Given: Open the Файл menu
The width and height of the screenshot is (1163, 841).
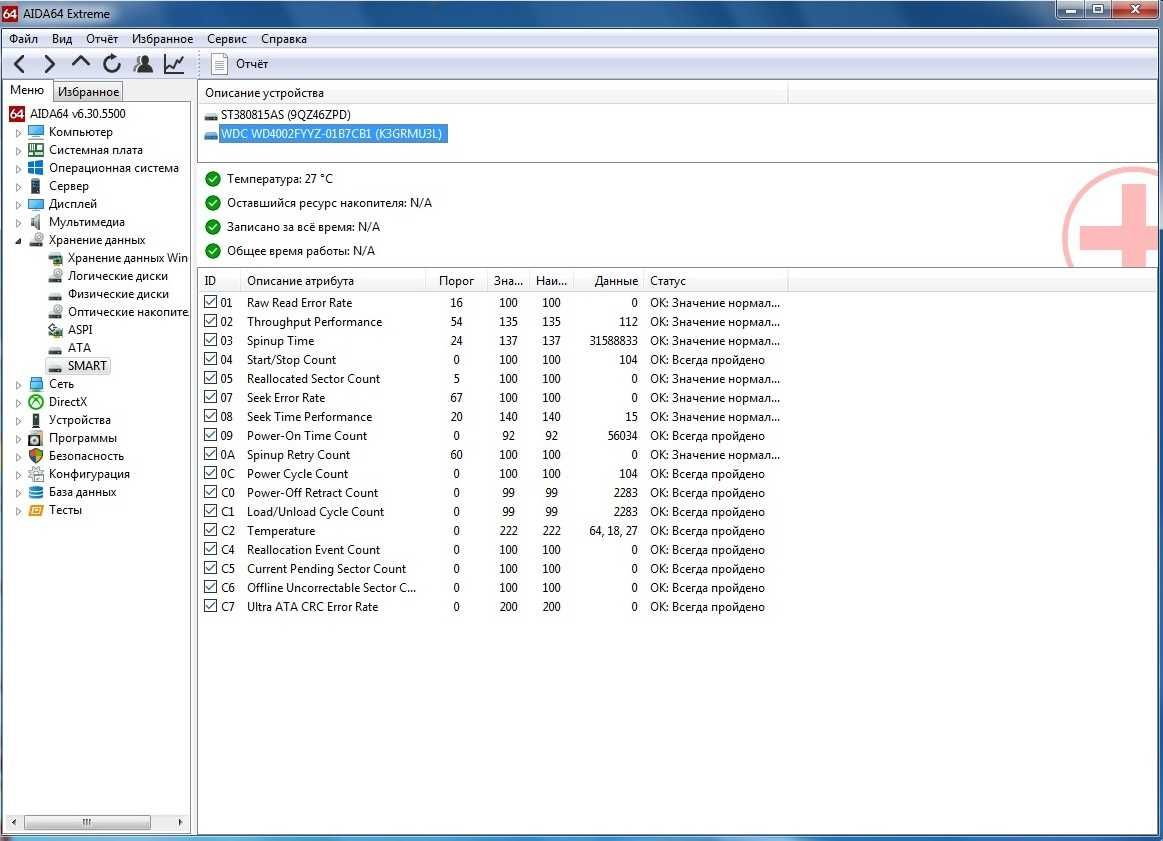Looking at the screenshot, I should coord(24,39).
